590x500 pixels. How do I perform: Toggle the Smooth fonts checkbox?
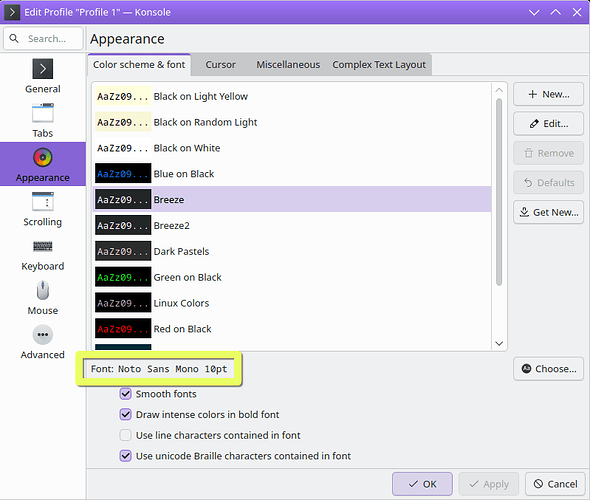pyautogui.click(x=125, y=394)
